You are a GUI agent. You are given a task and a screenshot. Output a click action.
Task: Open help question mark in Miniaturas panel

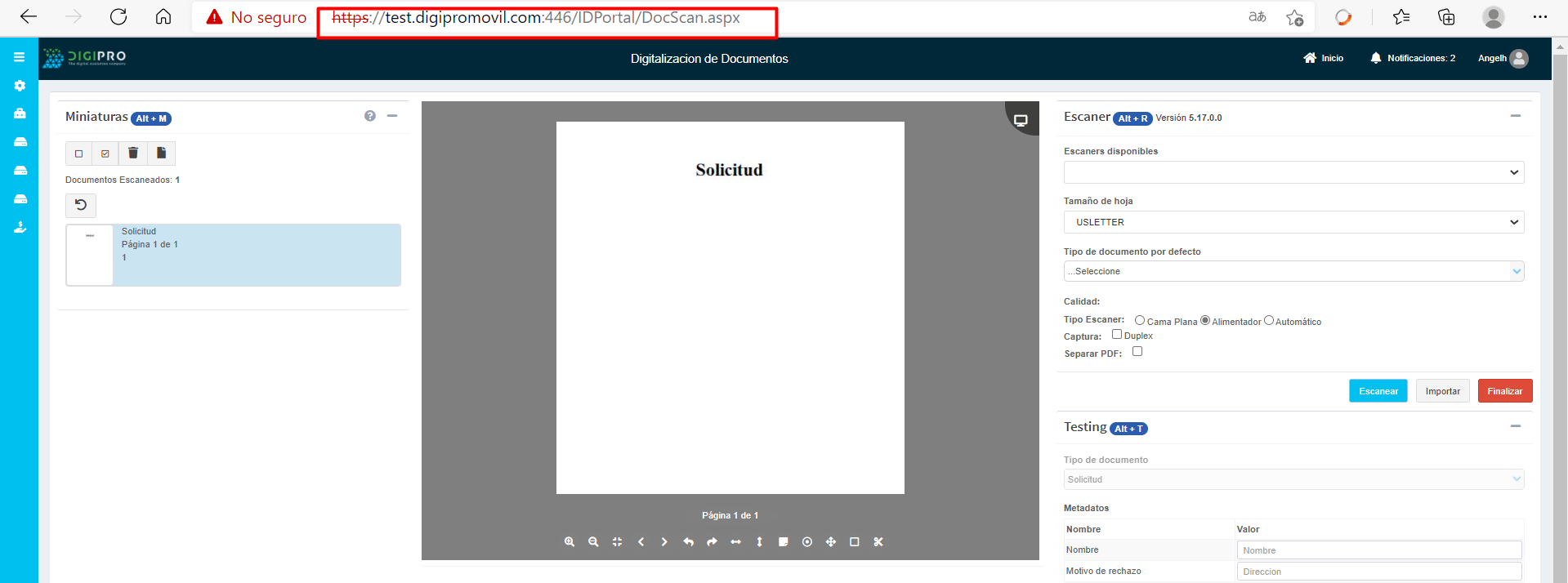[x=370, y=116]
